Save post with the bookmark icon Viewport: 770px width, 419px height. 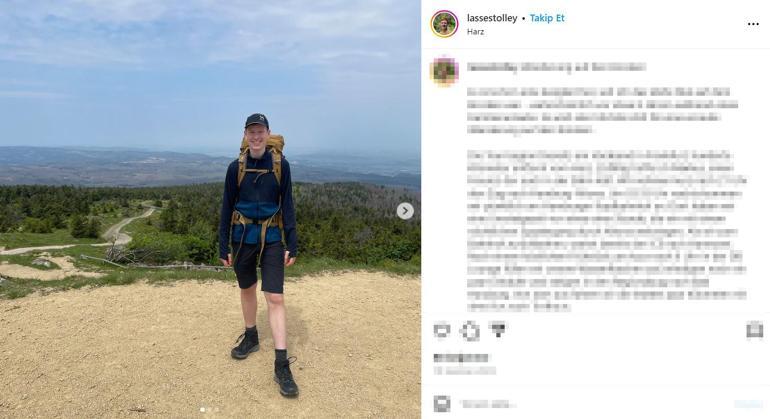pos(755,331)
